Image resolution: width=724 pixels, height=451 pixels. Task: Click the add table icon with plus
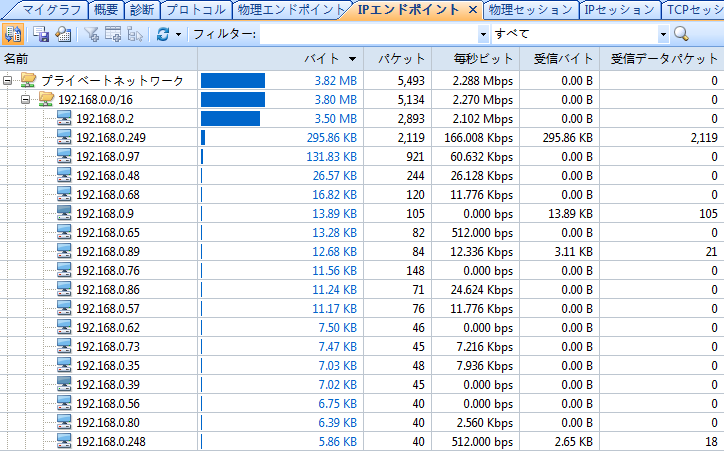pos(113,34)
